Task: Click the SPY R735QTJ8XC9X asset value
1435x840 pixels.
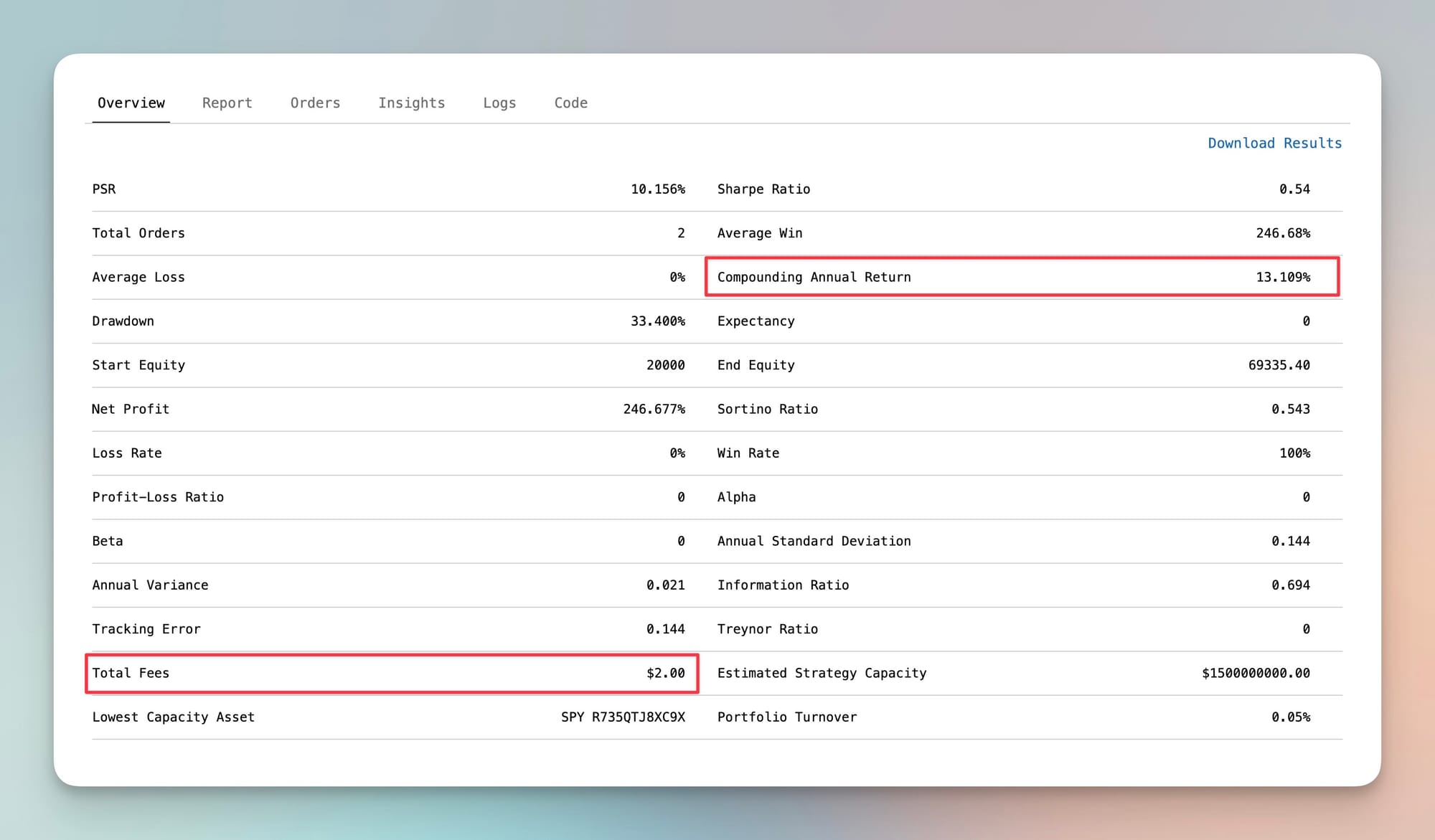Action: (623, 717)
